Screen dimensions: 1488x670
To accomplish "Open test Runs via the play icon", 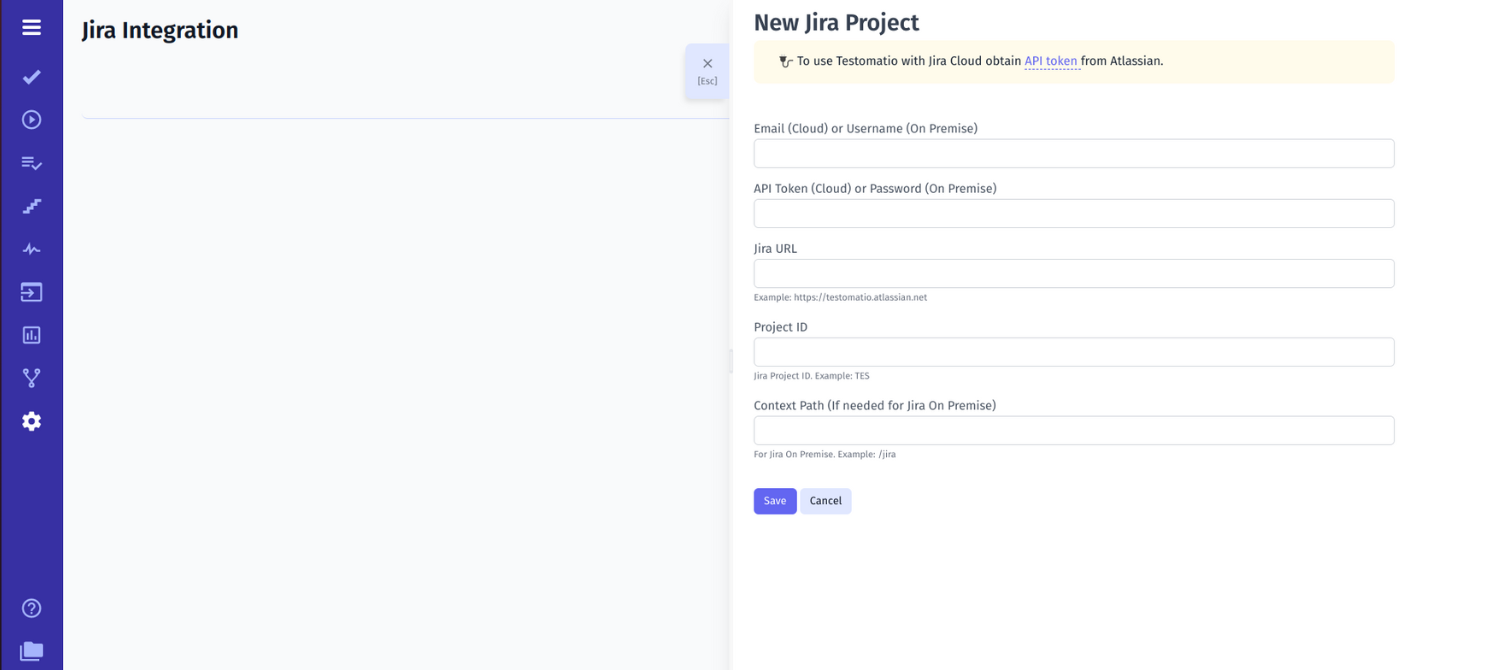I will (x=30, y=119).
